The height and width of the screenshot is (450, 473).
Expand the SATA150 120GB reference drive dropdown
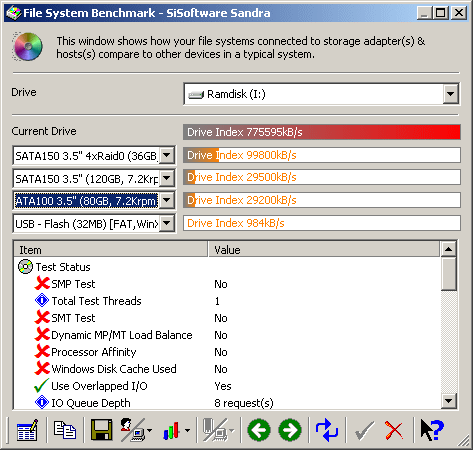(167, 178)
